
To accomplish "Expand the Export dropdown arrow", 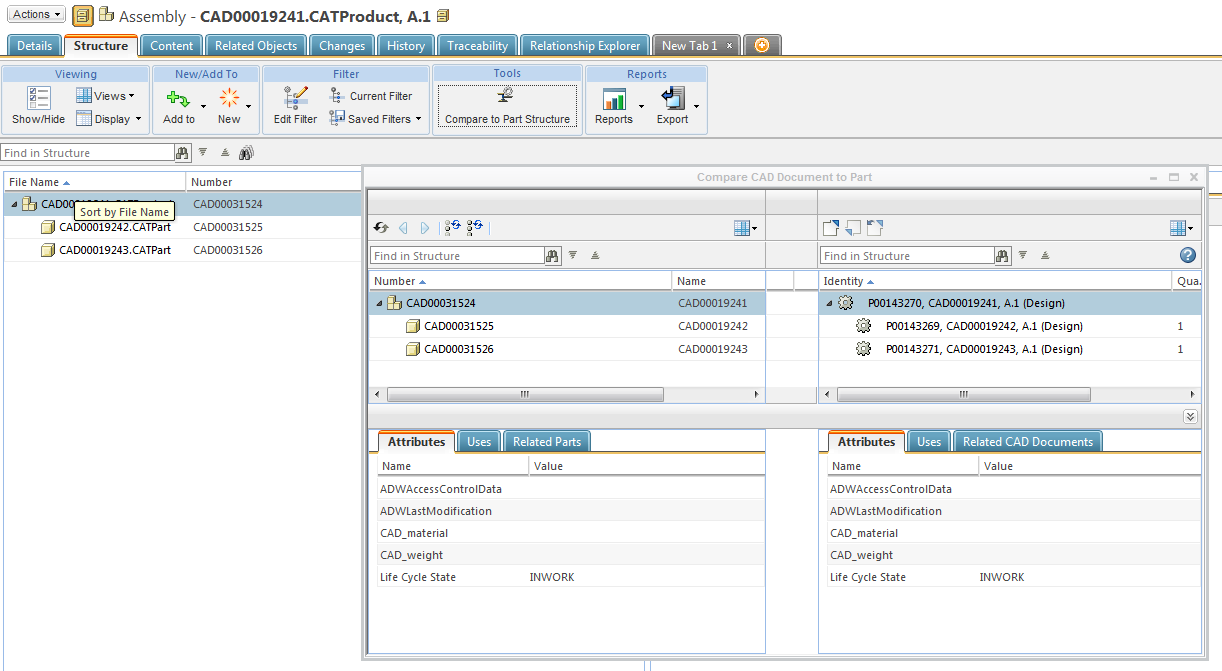I will 696,106.
